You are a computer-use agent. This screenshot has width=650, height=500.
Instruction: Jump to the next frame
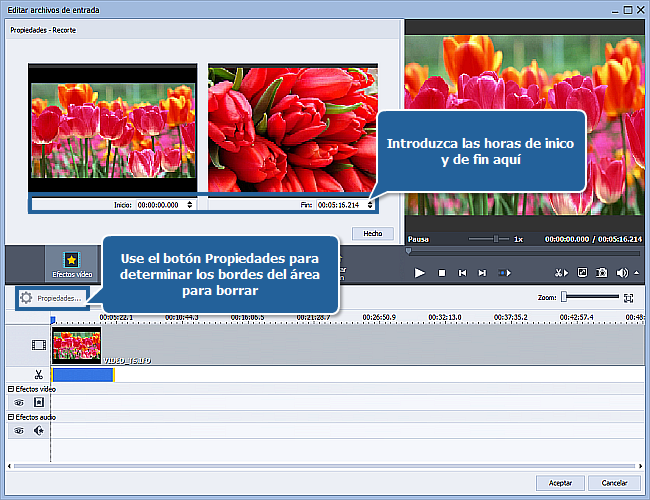tap(482, 272)
